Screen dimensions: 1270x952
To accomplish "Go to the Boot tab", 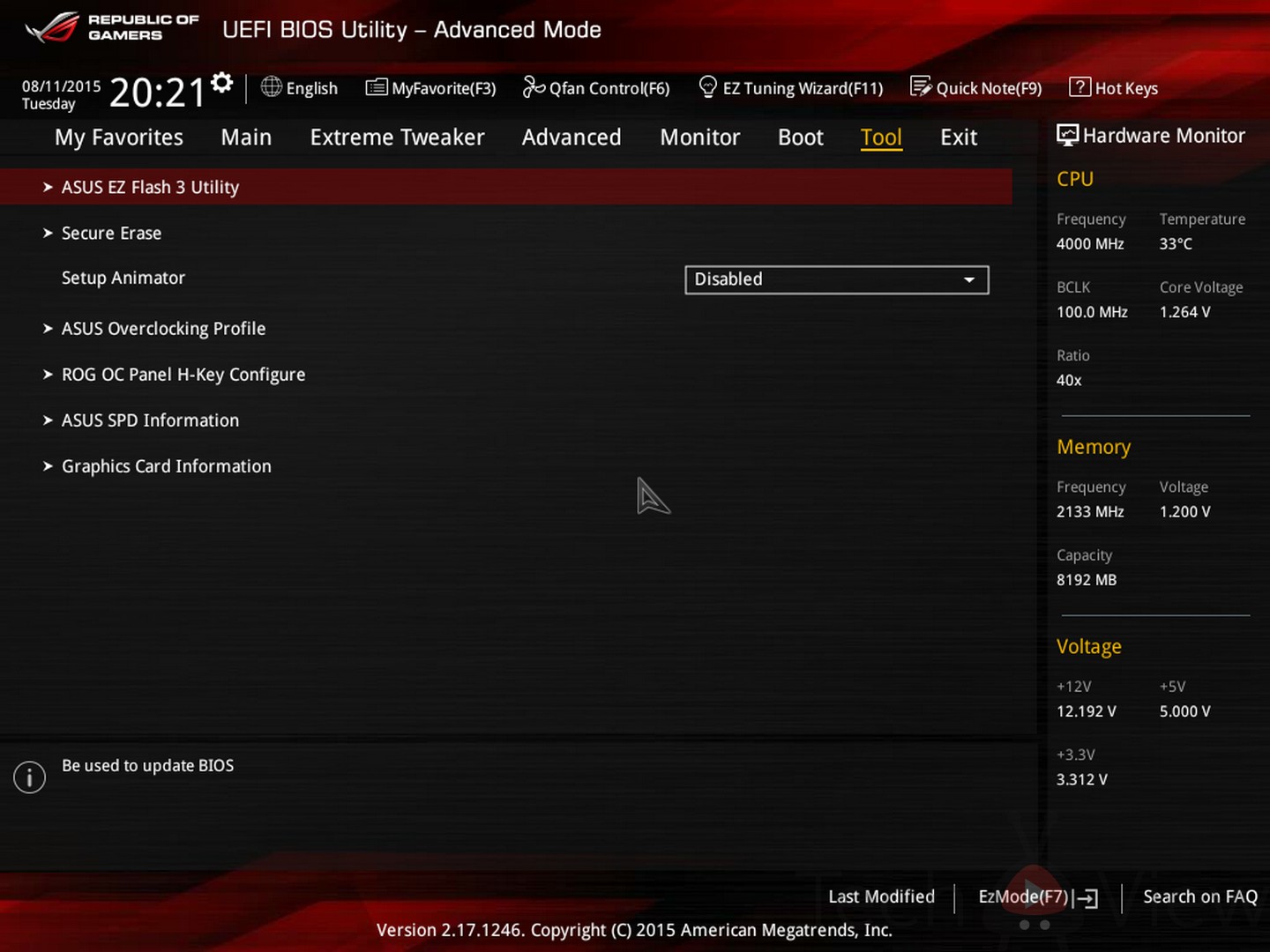I will [x=801, y=138].
